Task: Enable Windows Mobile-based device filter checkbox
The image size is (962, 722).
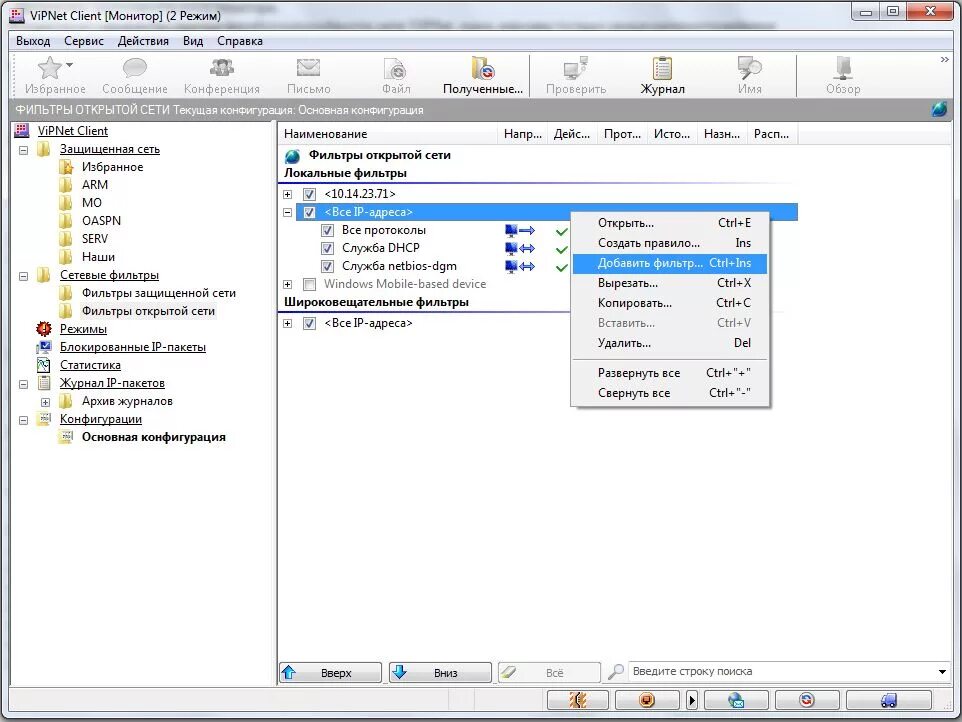Action: [x=309, y=285]
